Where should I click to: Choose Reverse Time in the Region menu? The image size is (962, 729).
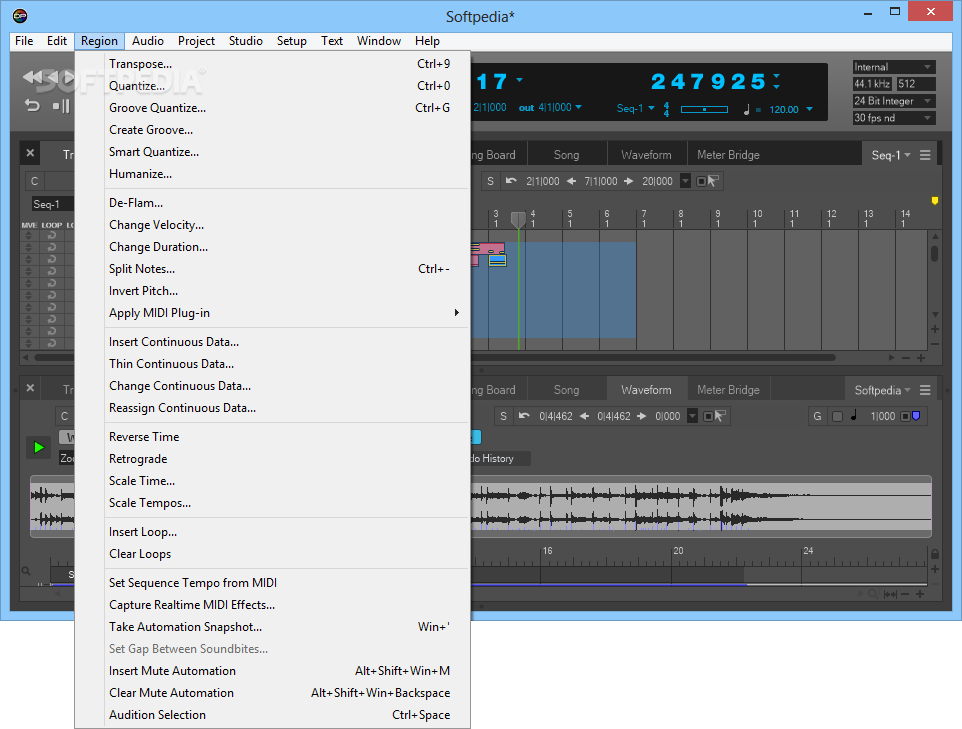coord(272,437)
